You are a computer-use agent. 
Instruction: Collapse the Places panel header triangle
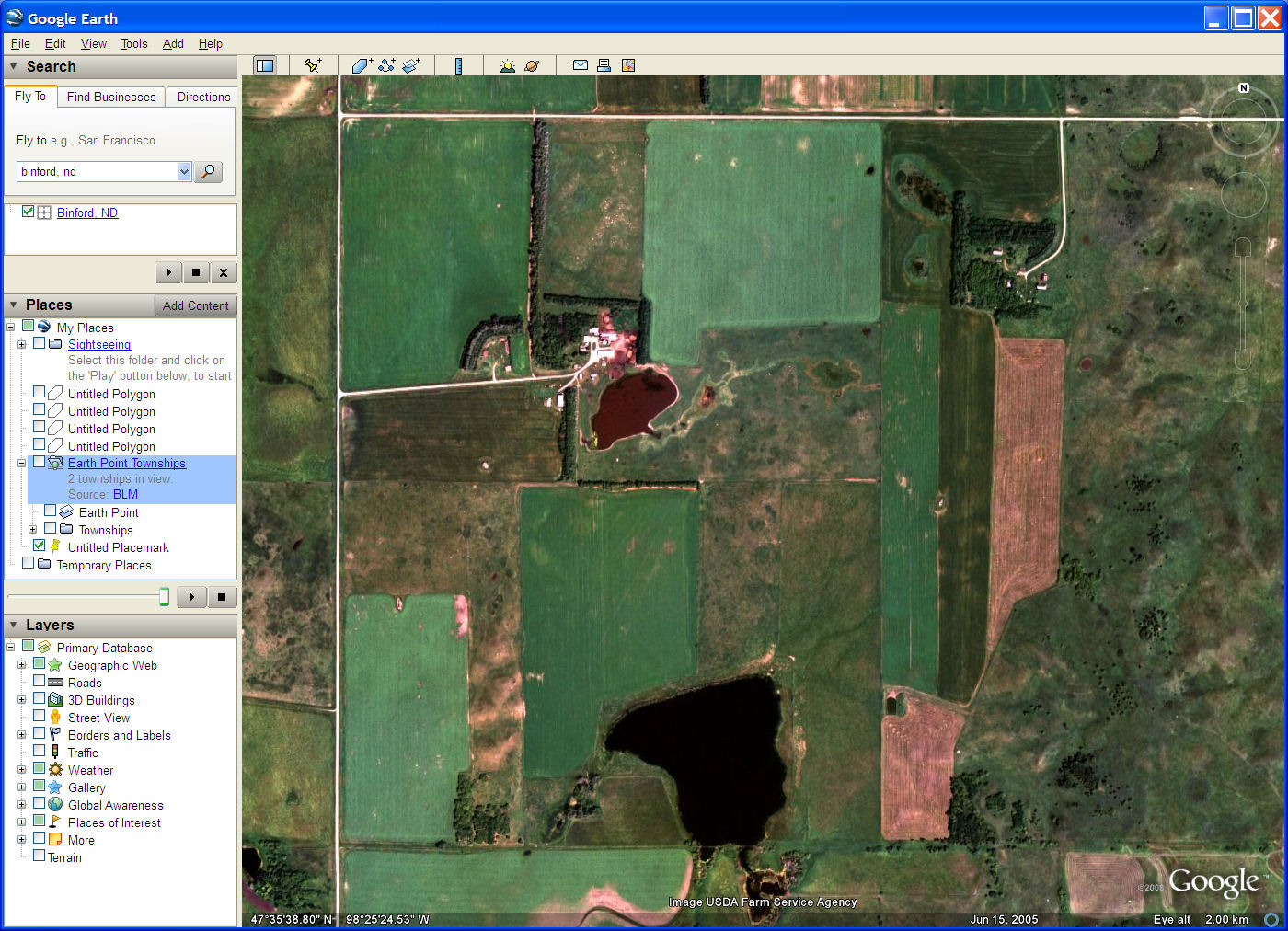click(14, 305)
